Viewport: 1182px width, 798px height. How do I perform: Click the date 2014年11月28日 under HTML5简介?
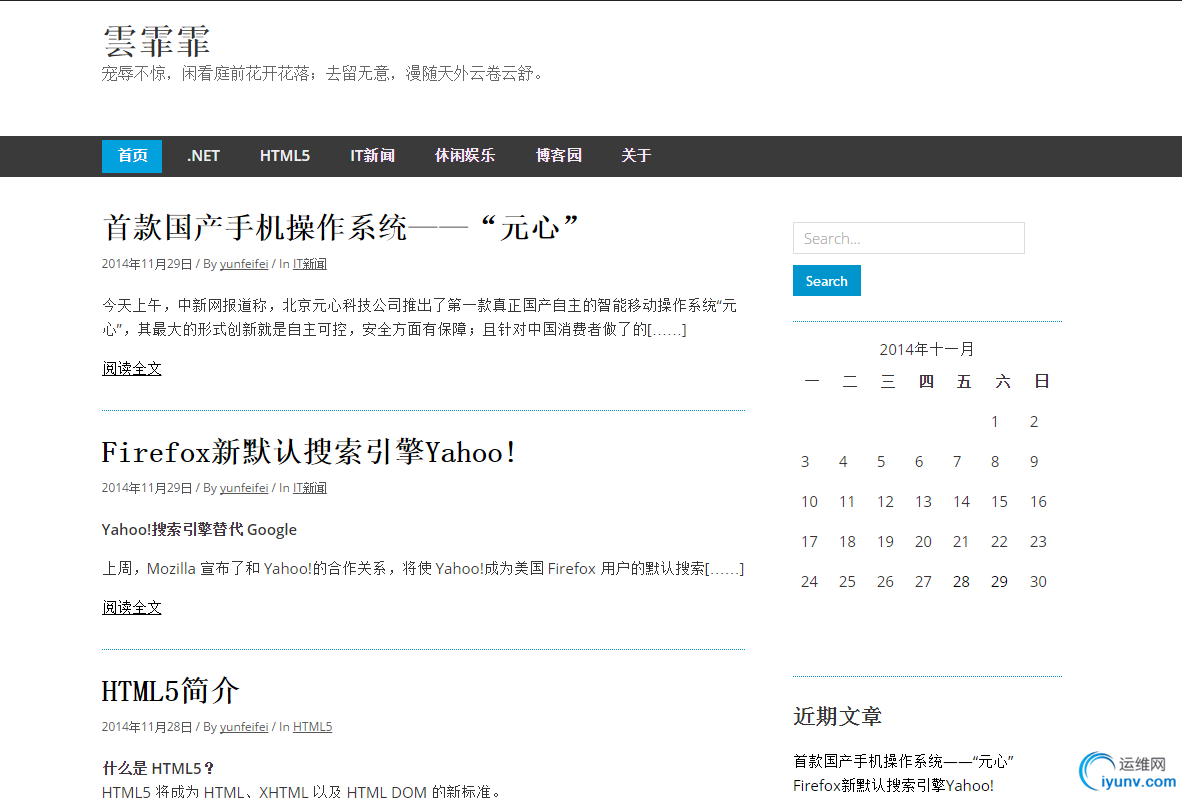[147, 726]
